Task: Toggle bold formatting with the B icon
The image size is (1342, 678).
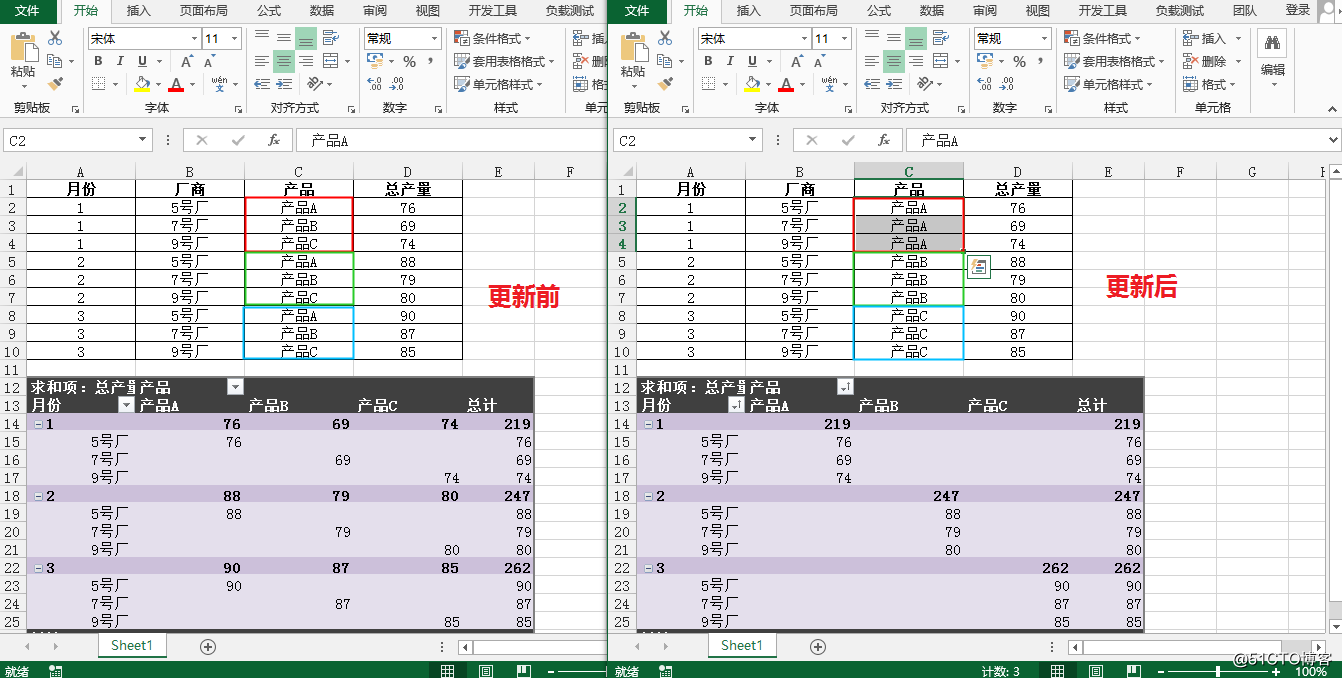Action: pos(97,60)
